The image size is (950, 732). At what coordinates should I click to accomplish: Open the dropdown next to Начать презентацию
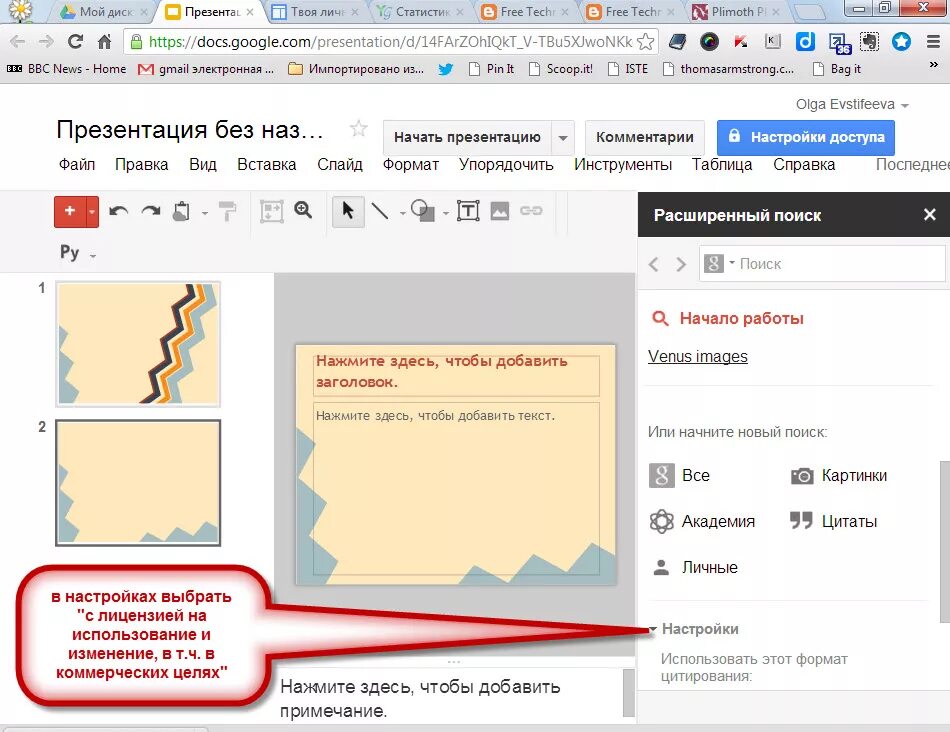tap(563, 138)
